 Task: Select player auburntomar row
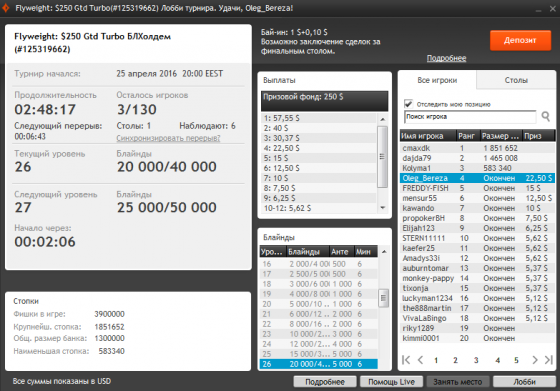tap(477, 268)
